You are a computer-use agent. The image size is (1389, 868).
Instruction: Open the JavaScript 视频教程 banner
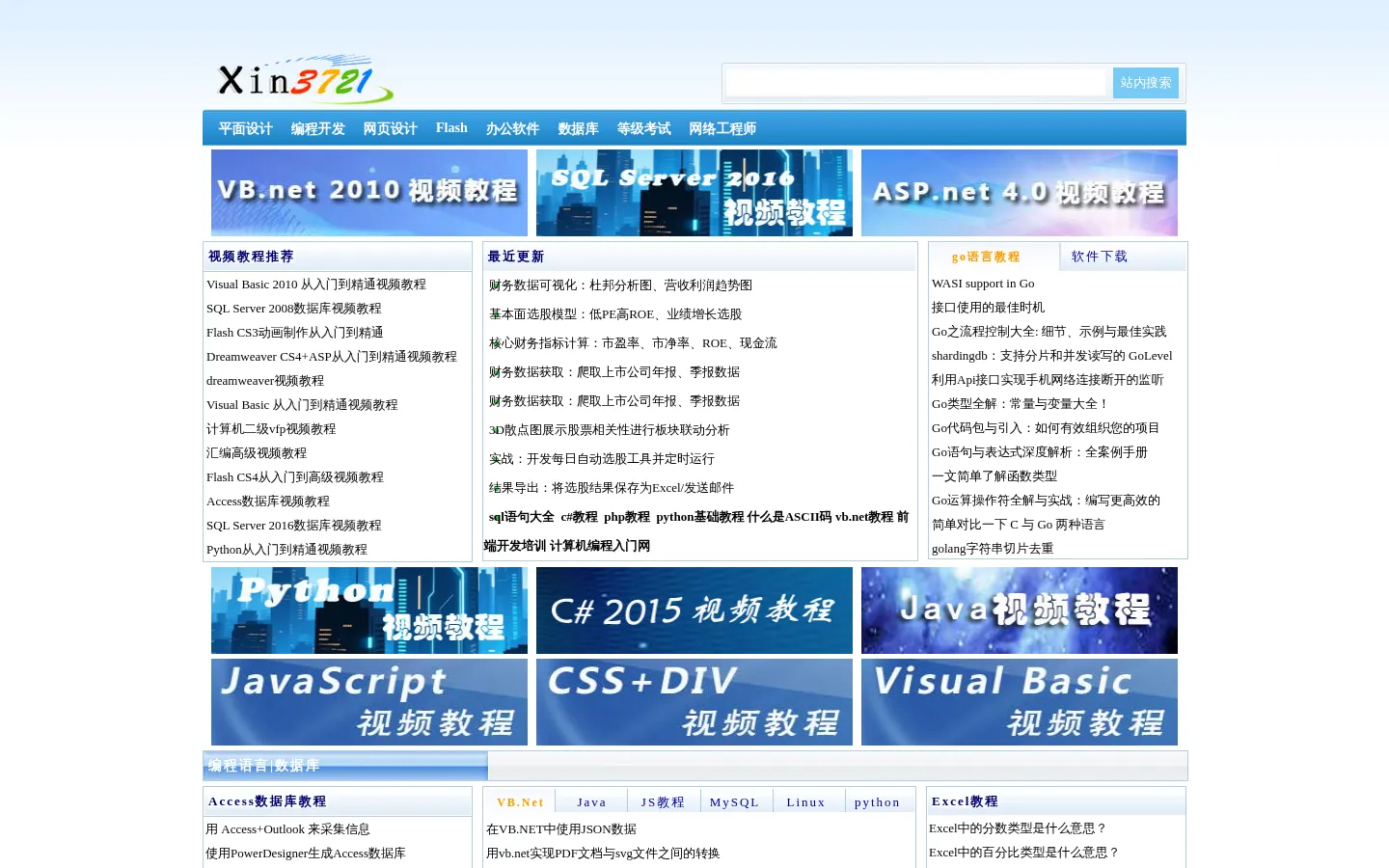[x=369, y=702]
